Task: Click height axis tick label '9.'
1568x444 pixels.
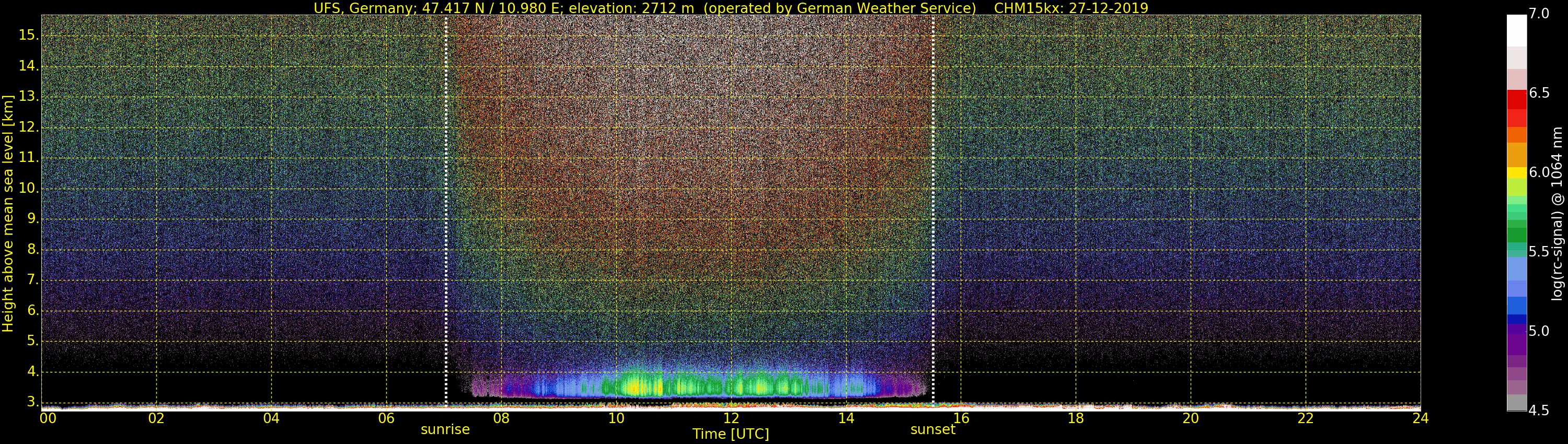Action: tap(32, 218)
